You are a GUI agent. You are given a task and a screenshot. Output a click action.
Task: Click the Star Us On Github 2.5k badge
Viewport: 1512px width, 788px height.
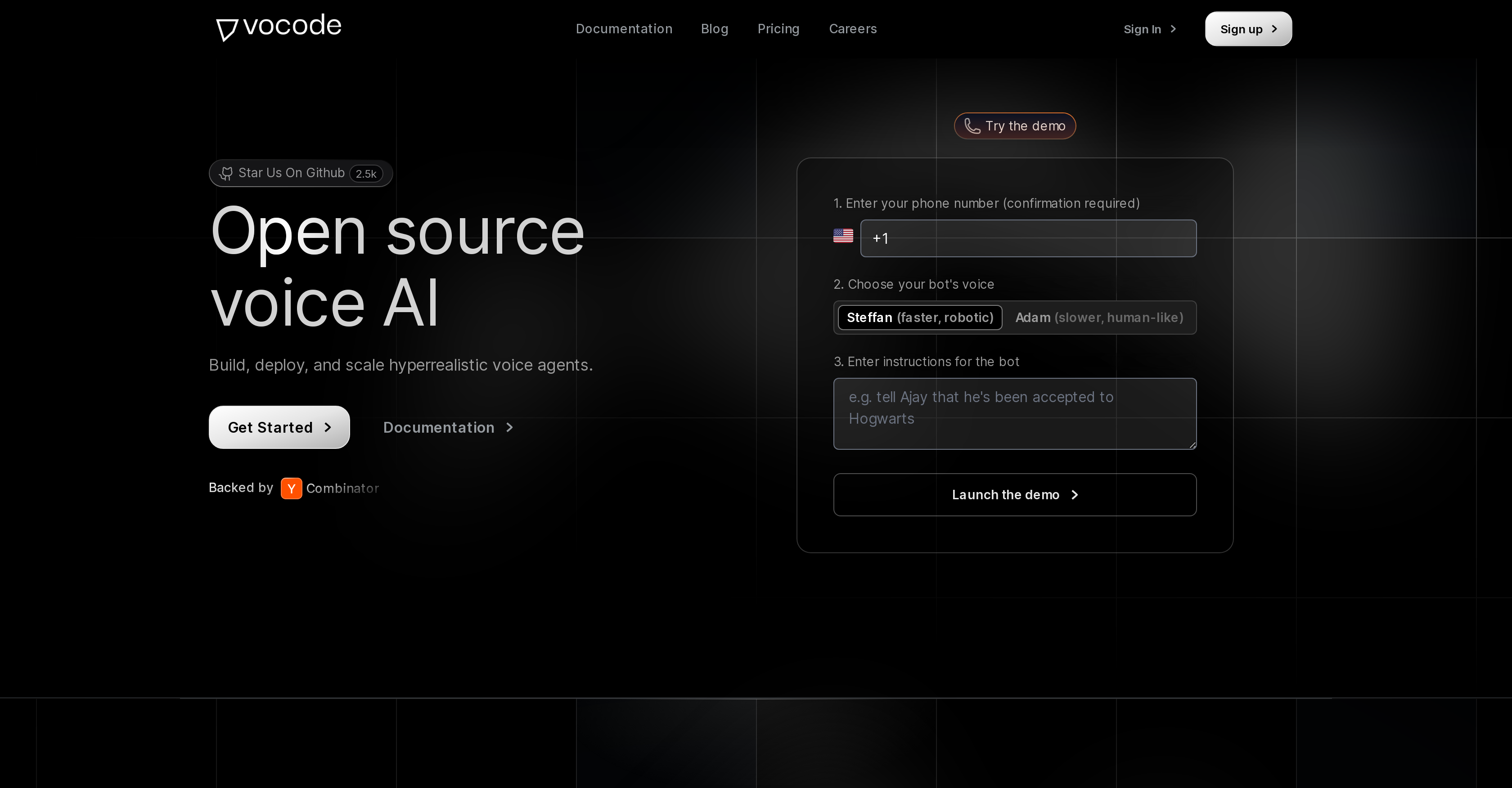(301, 173)
